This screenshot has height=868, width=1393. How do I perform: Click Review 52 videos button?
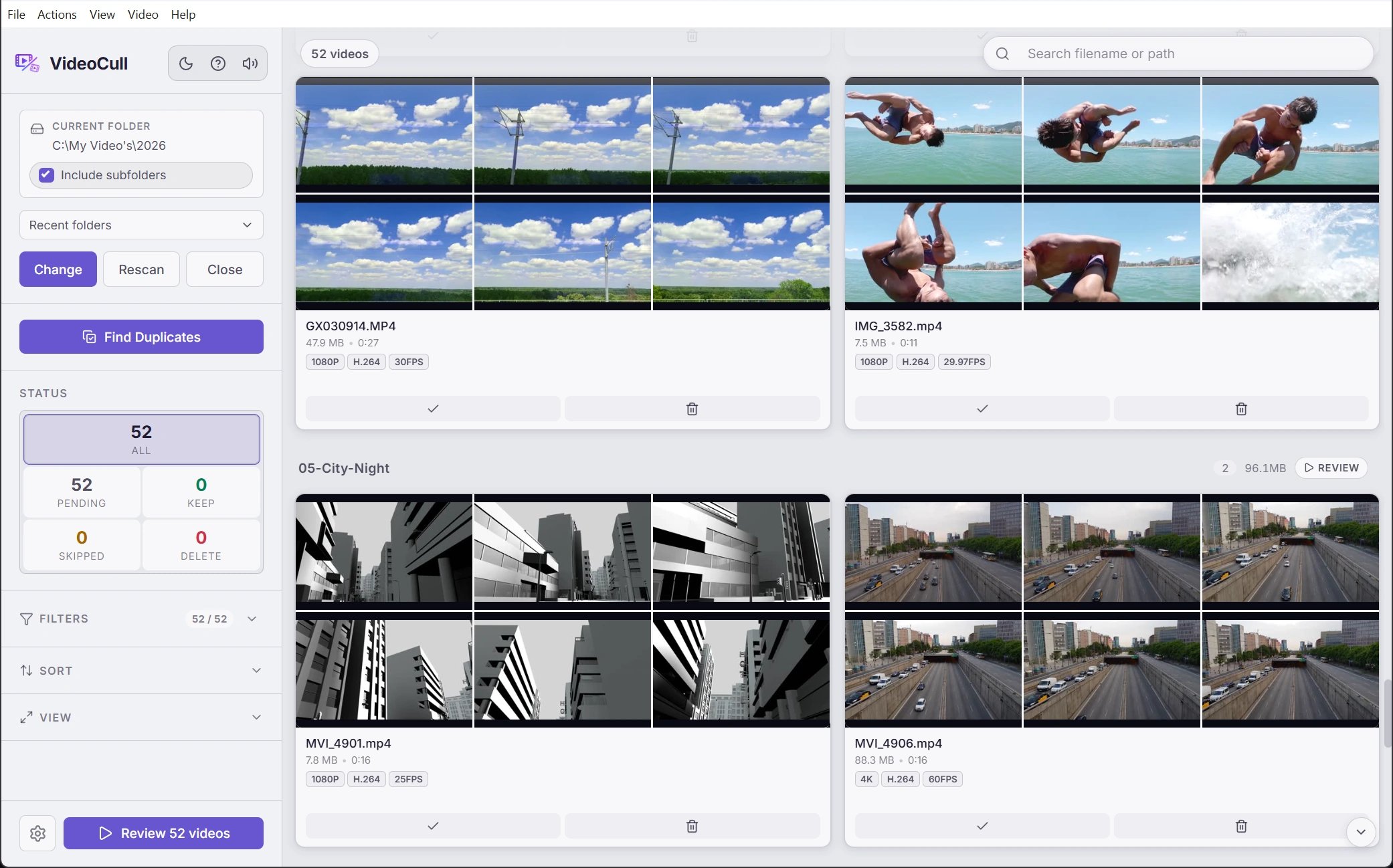163,833
